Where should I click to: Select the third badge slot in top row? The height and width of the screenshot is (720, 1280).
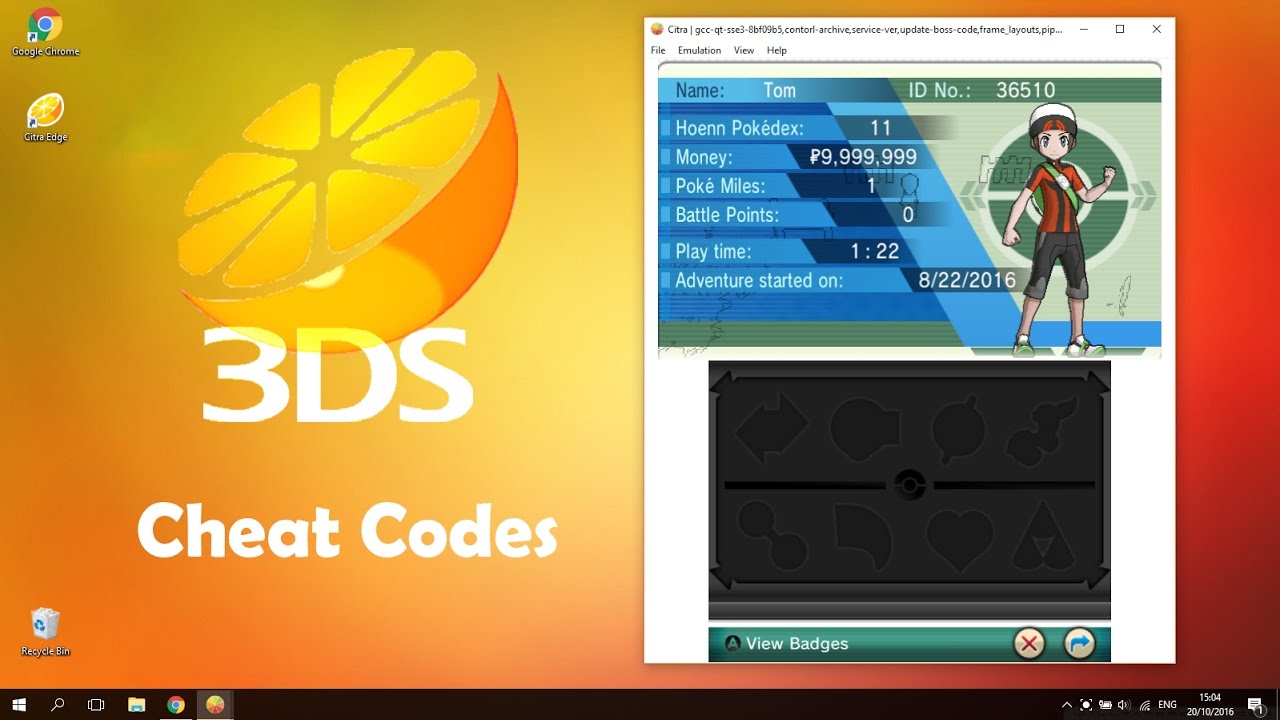(958, 430)
